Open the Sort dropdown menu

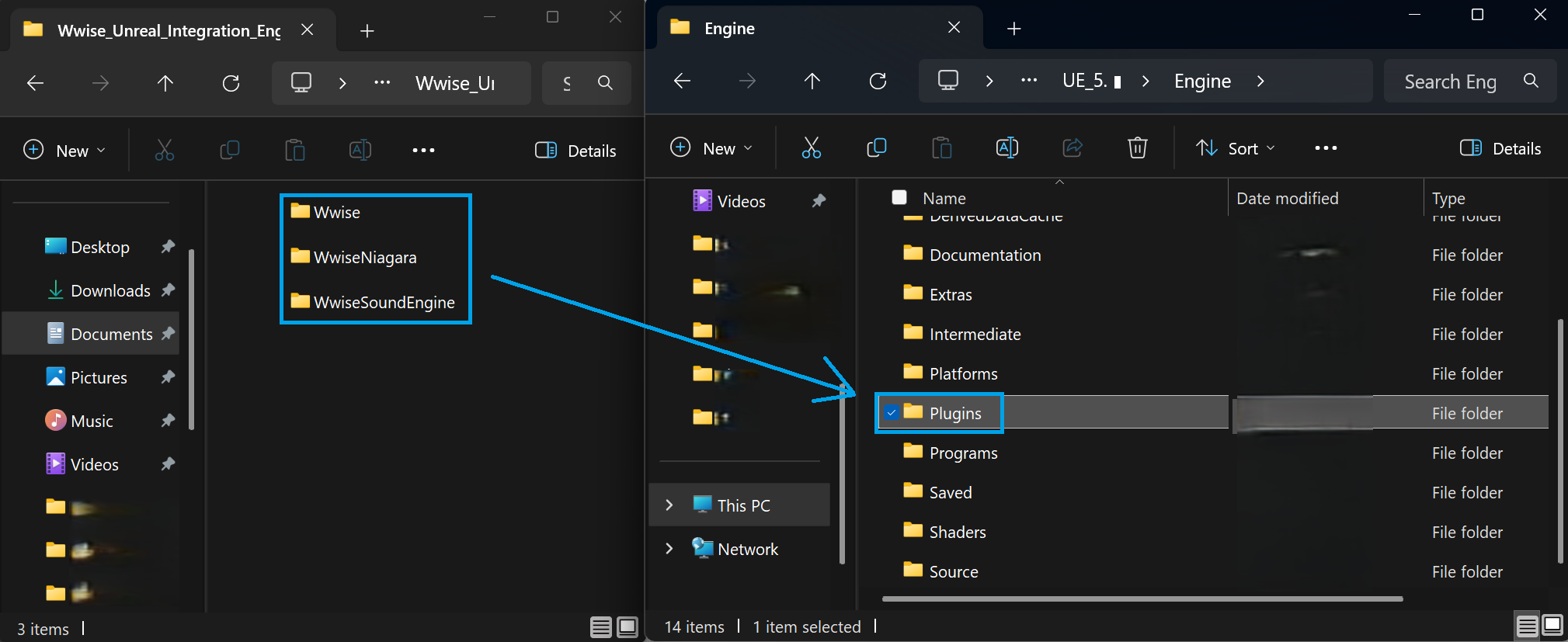click(1236, 147)
